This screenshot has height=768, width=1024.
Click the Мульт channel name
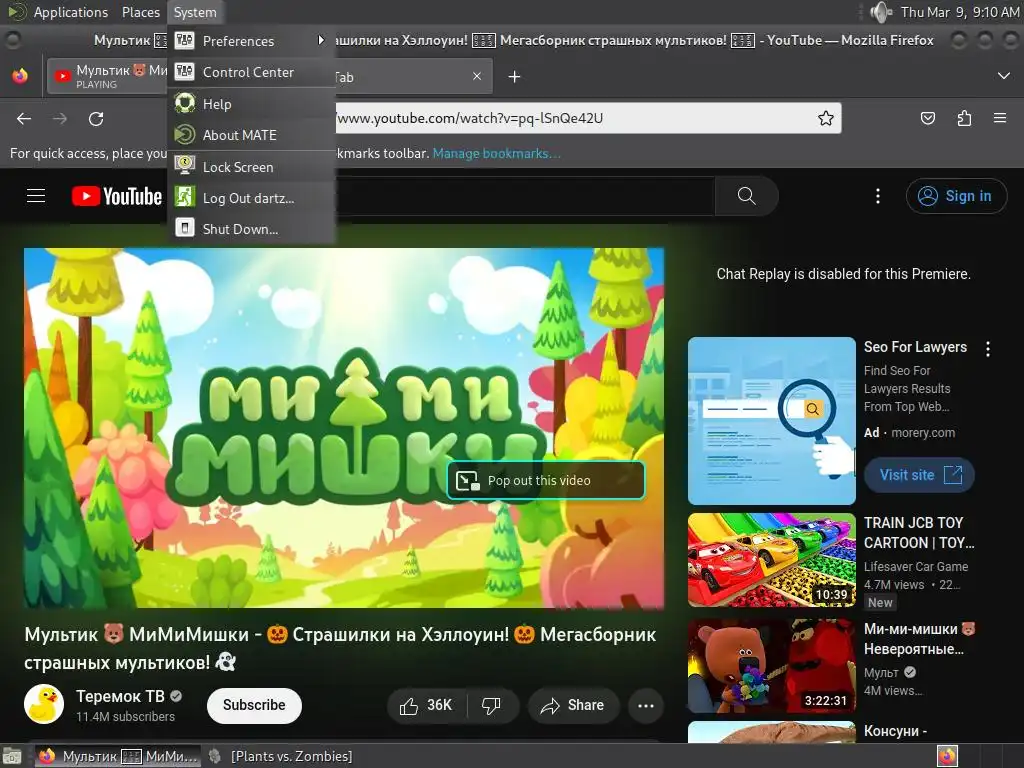pos(881,673)
